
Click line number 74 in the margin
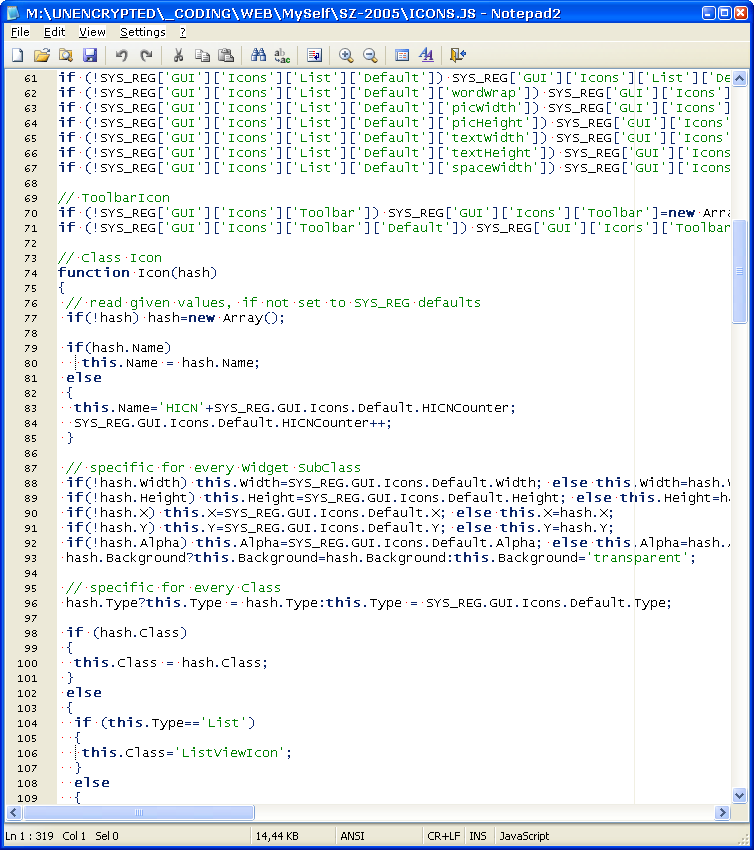(x=31, y=274)
